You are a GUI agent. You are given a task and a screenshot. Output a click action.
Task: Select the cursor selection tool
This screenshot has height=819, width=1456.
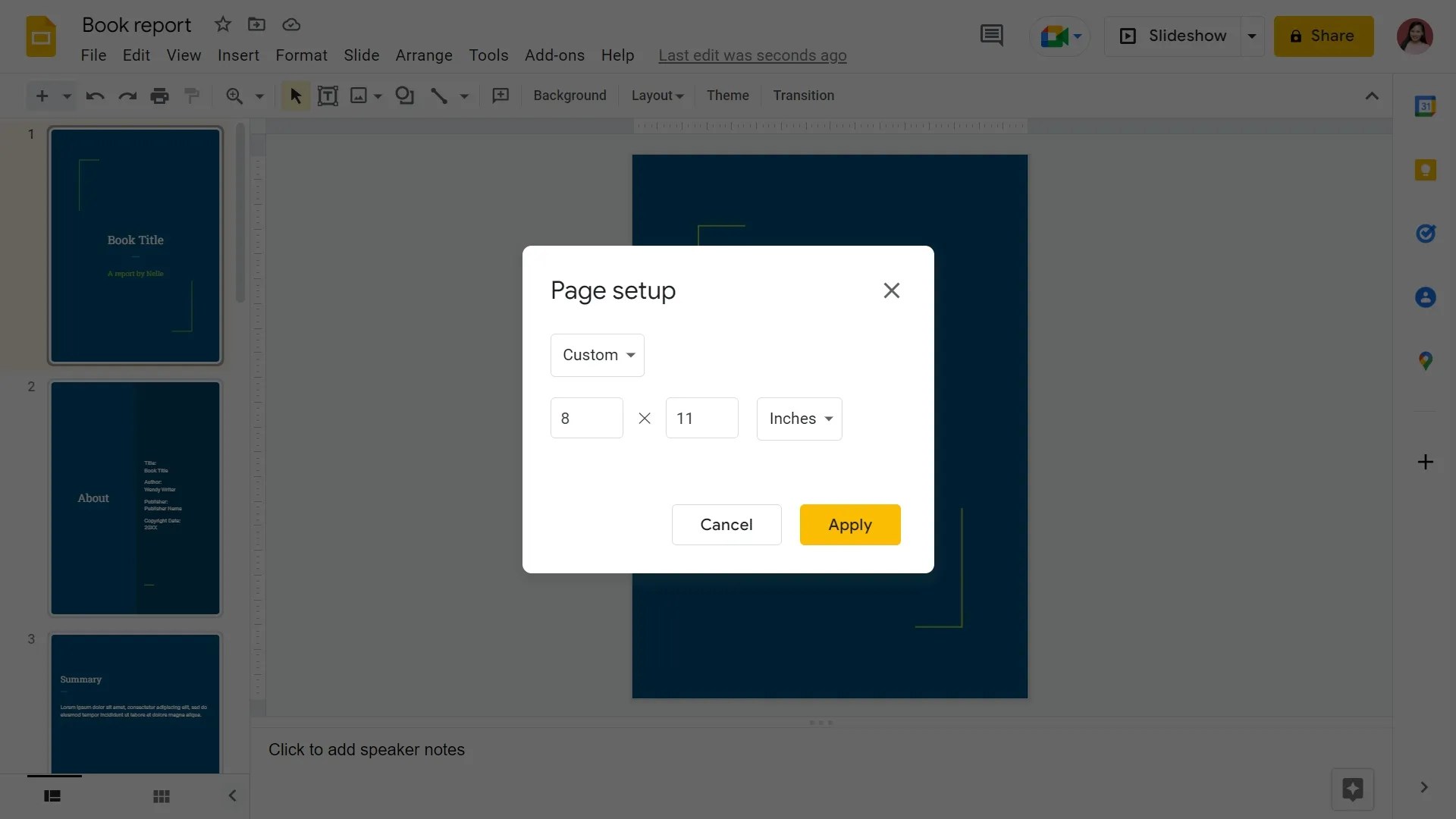(295, 96)
